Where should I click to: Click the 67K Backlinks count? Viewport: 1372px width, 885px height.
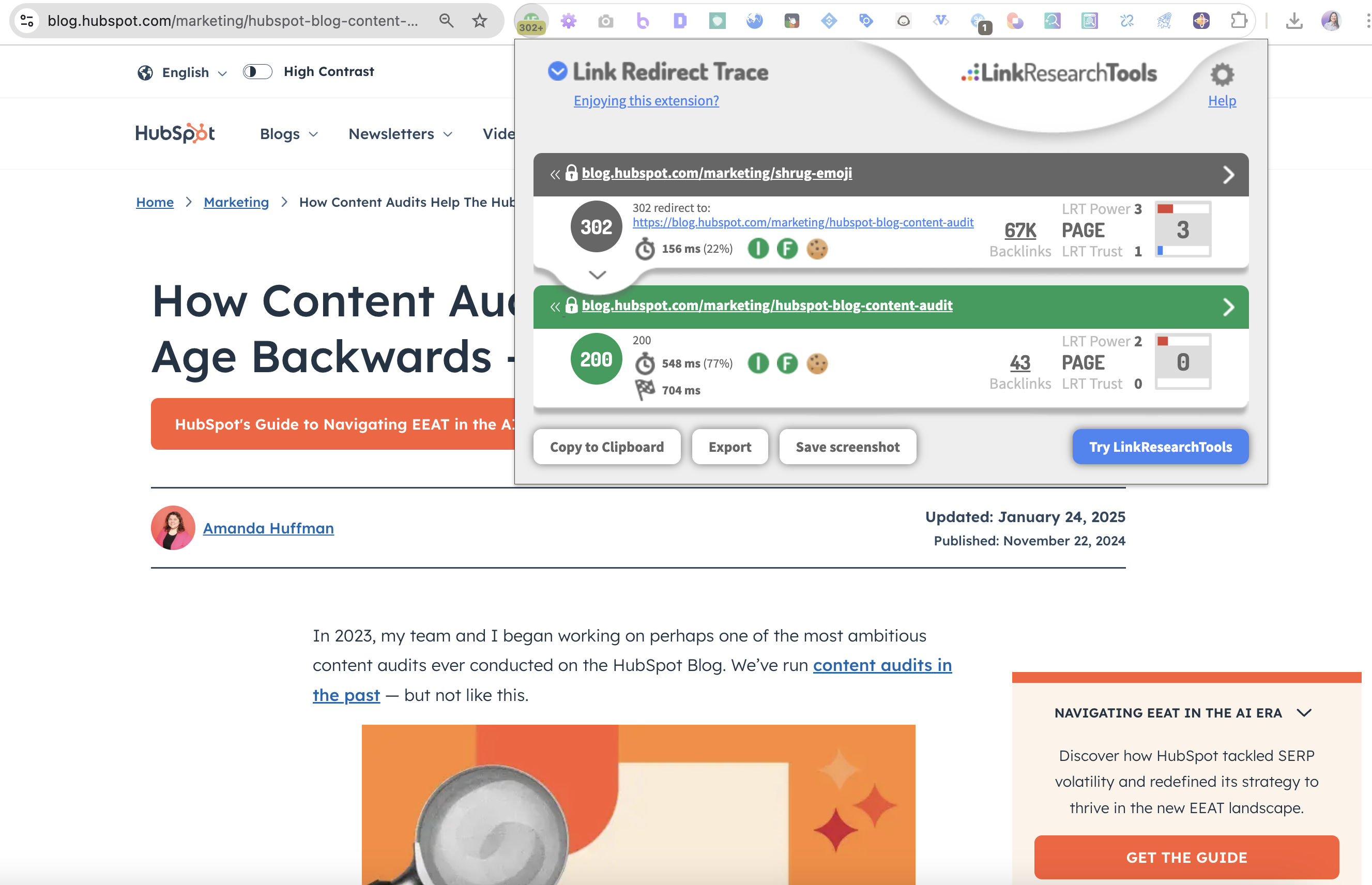1020,230
